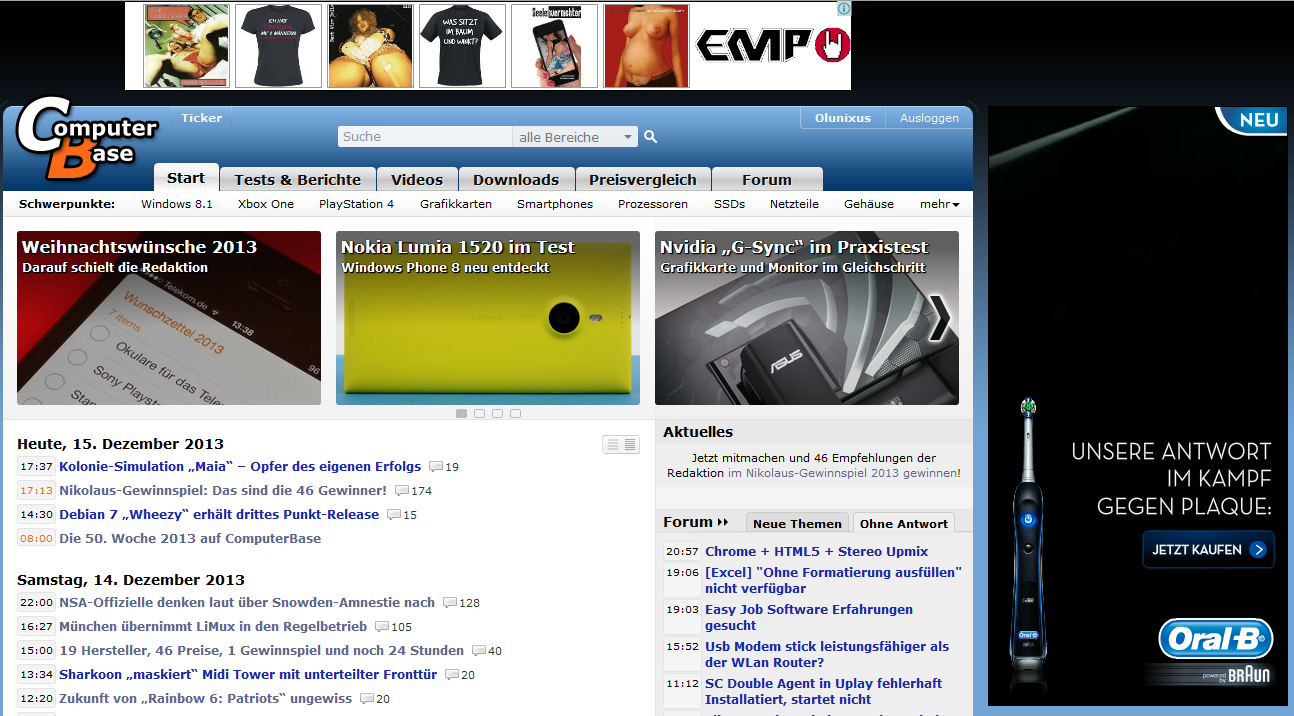Open the Netzteile topic
The width and height of the screenshot is (1294, 716).
coord(794,204)
